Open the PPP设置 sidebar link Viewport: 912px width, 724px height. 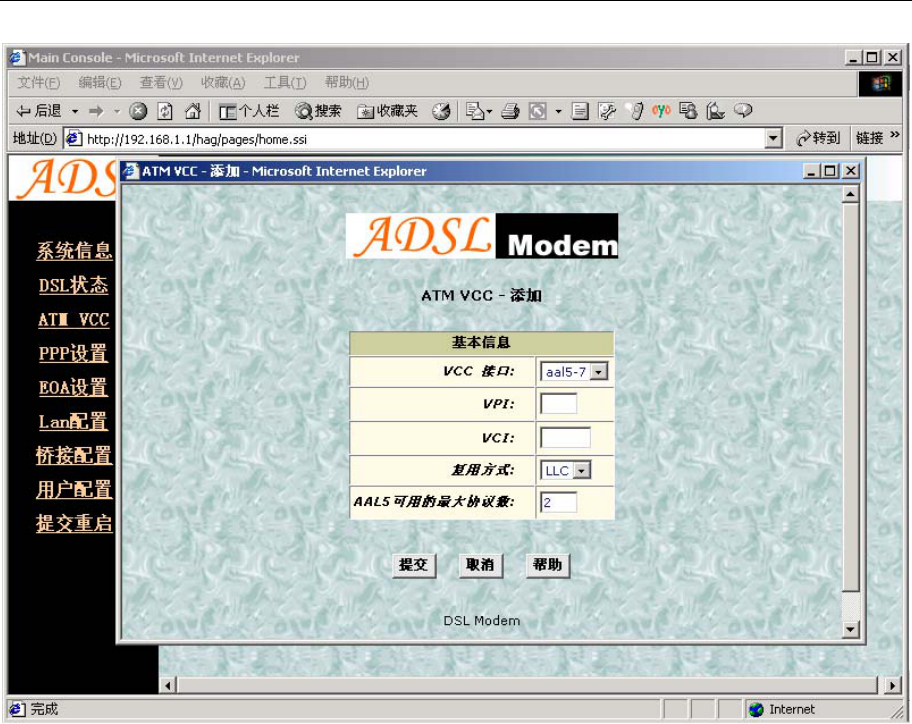[73, 353]
